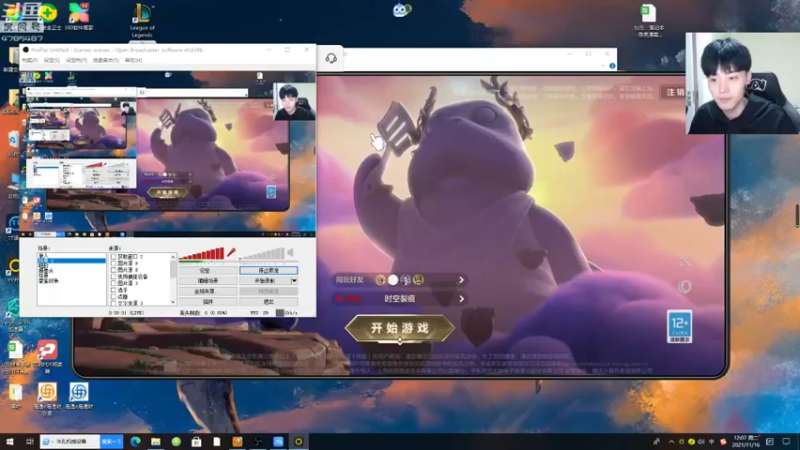Click the microphone mute icon in OBS
The image size is (800, 450).
[x=231, y=253]
